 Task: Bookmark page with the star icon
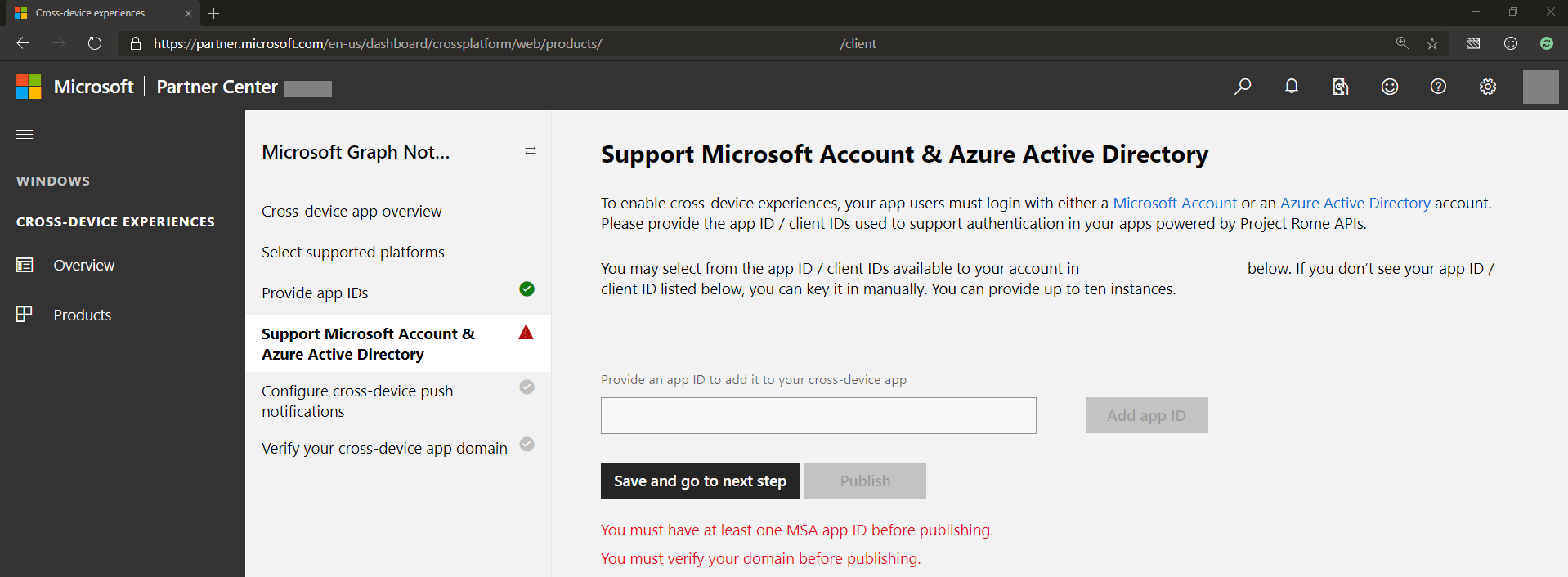click(x=1432, y=43)
